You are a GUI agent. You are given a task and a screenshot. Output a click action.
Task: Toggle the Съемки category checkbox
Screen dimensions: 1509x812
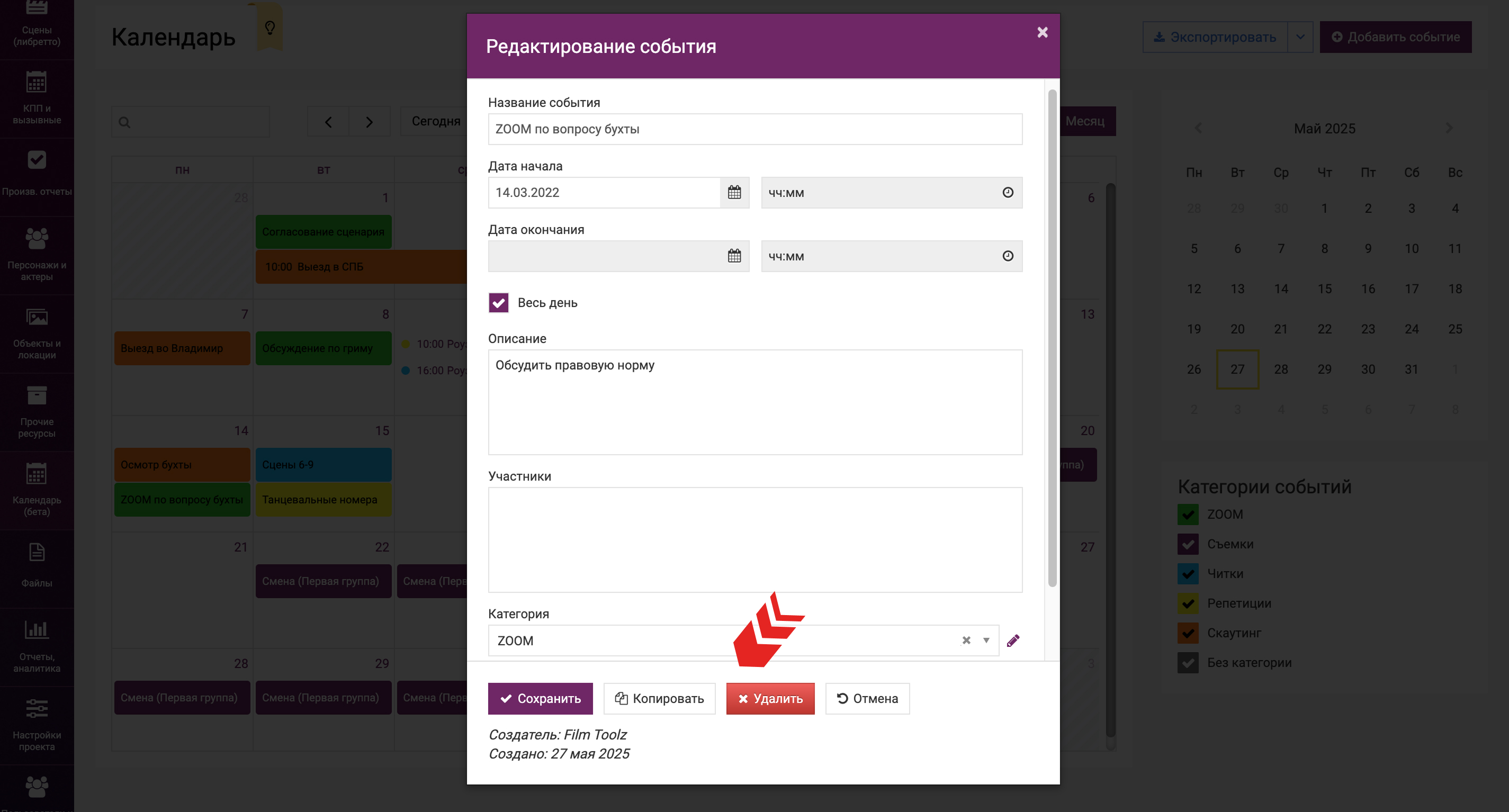tap(1188, 544)
